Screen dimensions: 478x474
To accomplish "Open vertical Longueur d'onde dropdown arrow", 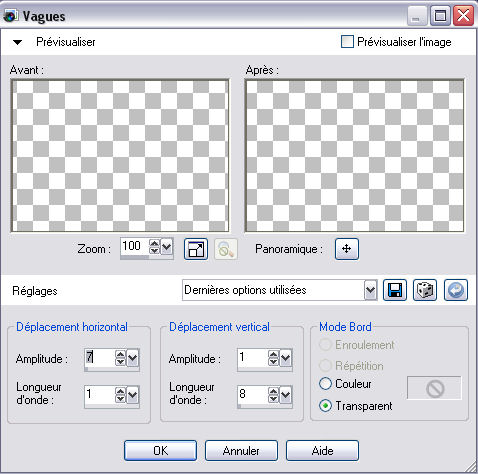I will pyautogui.click(x=286, y=395).
